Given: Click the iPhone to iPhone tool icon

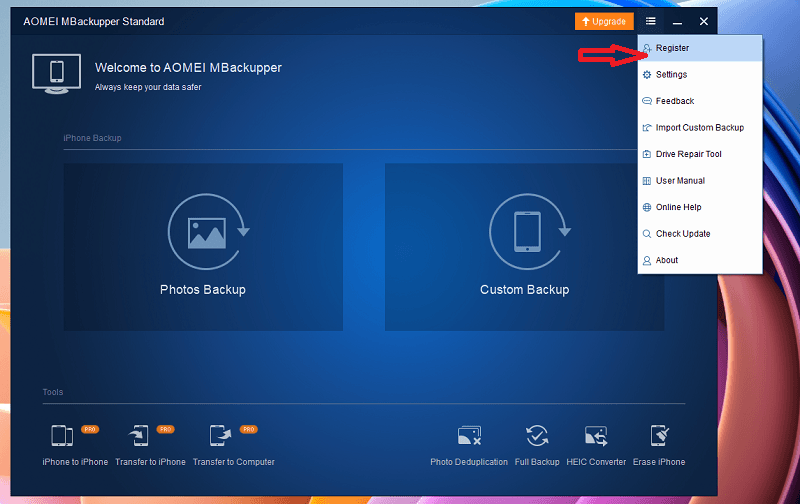Looking at the screenshot, I should point(62,436).
